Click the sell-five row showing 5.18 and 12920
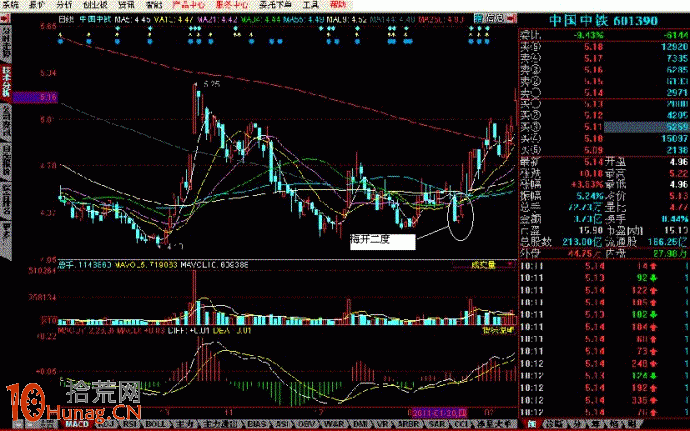690x431 pixels. [604, 47]
